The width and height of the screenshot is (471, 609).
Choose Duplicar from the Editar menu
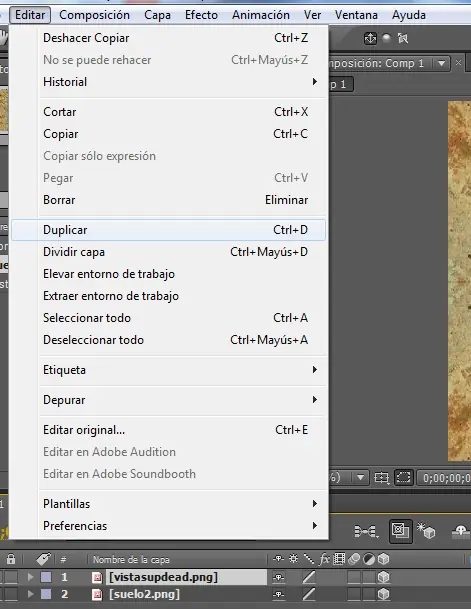[x=168, y=230]
